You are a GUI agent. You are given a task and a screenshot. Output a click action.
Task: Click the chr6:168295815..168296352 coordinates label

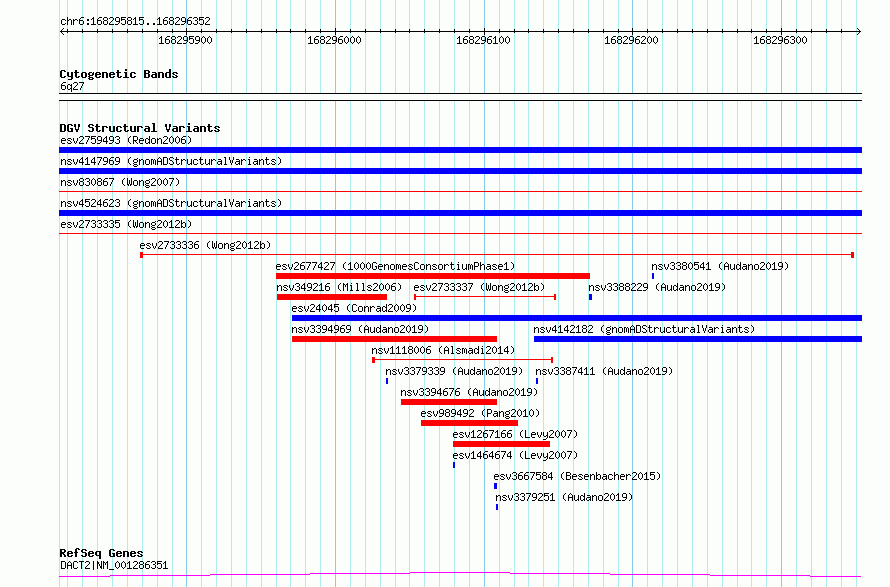pyautogui.click(x=135, y=21)
